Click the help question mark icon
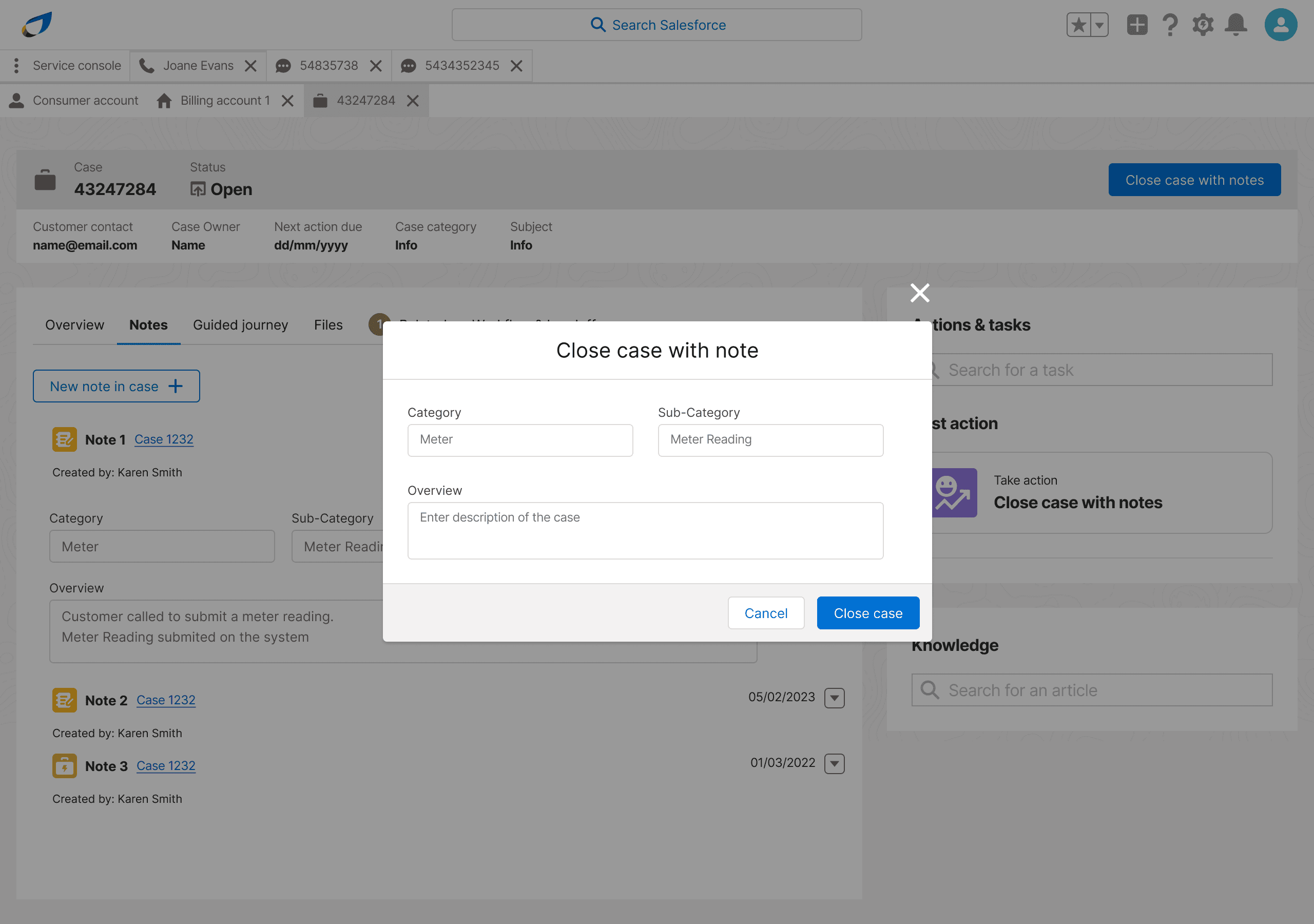This screenshot has width=1314, height=924. [1170, 25]
